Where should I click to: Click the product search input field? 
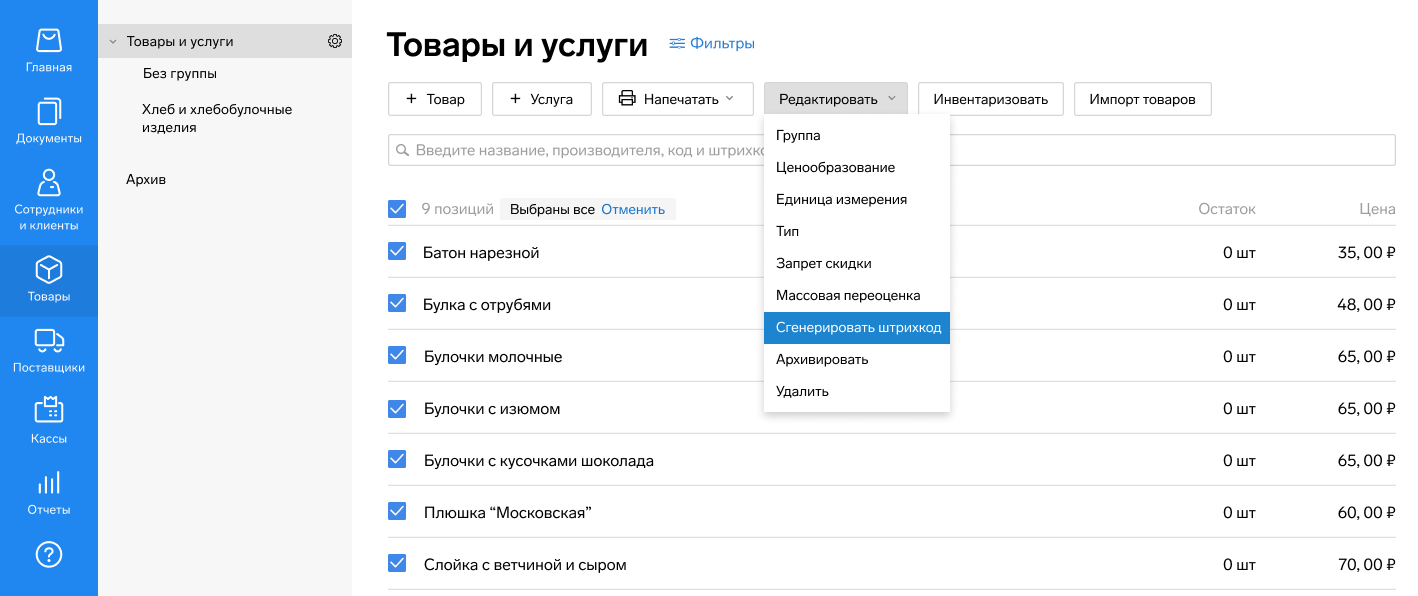[891, 150]
